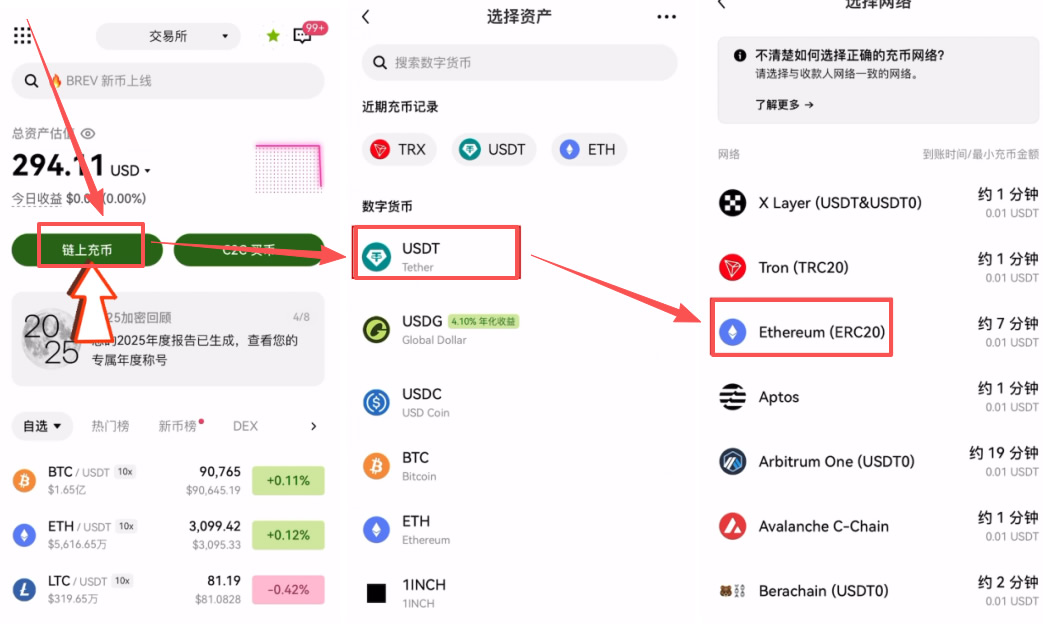Select the ETH recent deposit chip

click(589, 150)
